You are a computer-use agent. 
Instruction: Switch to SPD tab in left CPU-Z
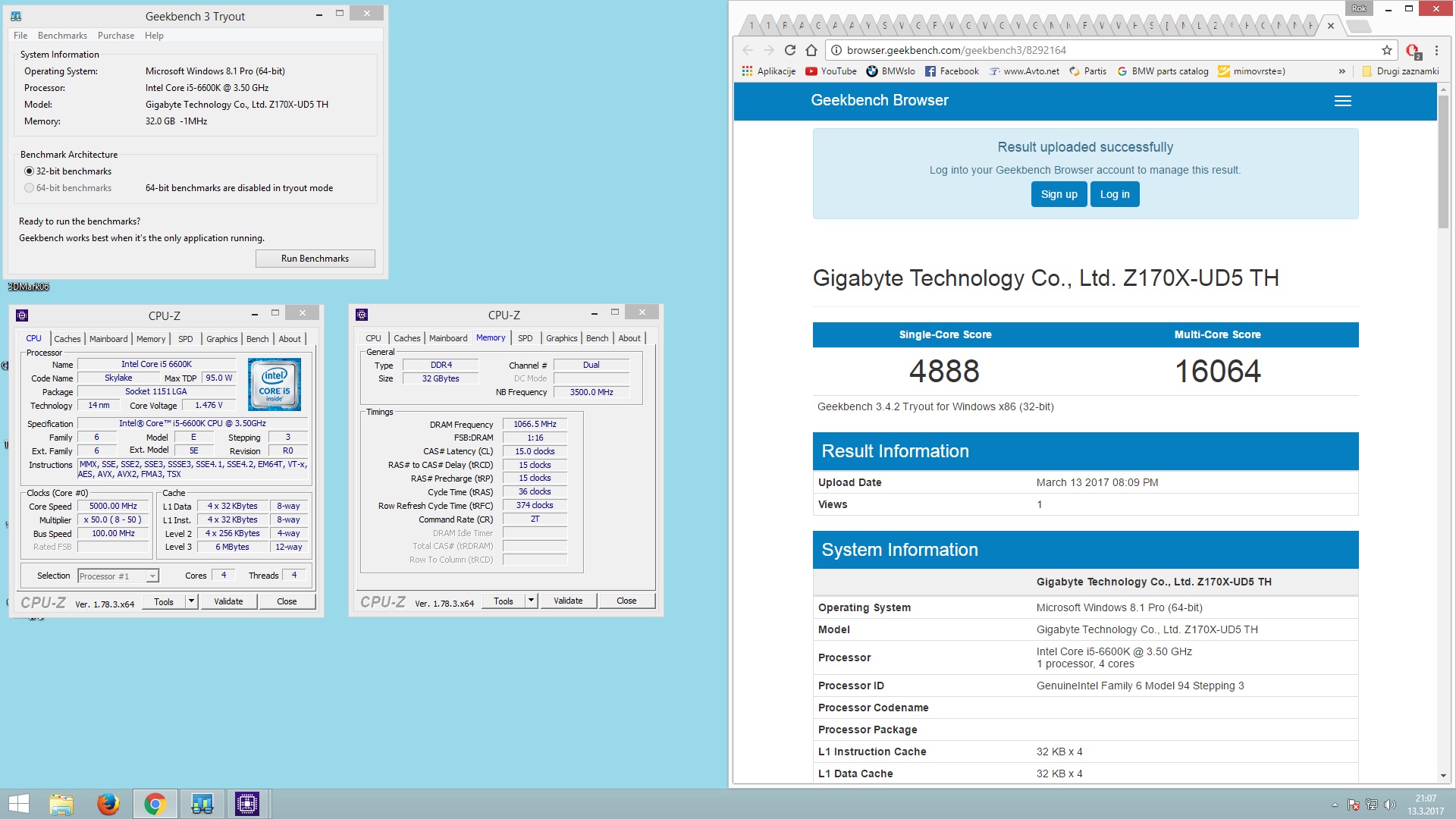tap(186, 339)
